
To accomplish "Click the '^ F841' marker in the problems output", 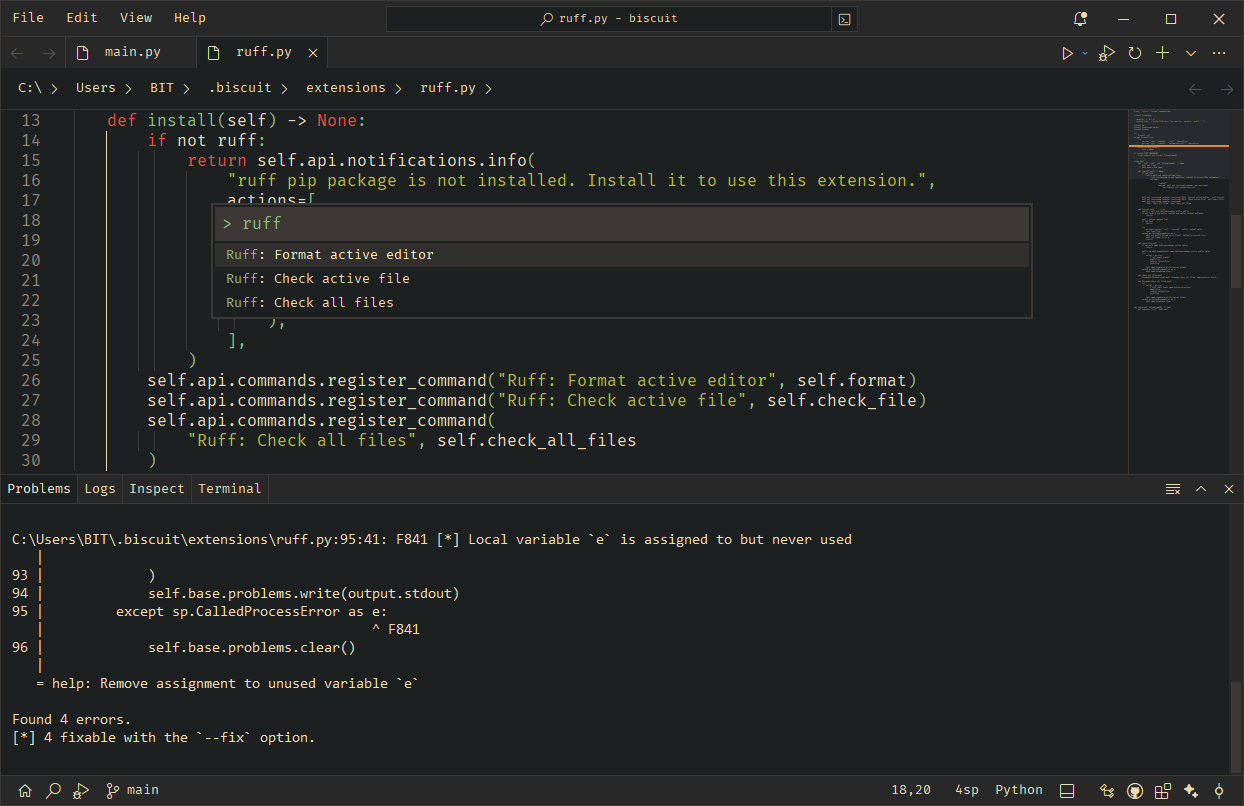I will point(396,629).
